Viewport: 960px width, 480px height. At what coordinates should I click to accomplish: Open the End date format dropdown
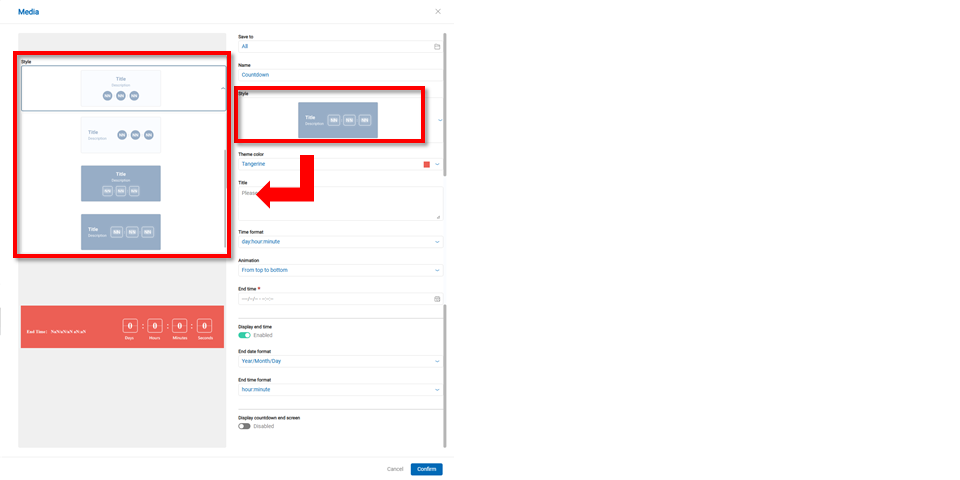click(339, 361)
